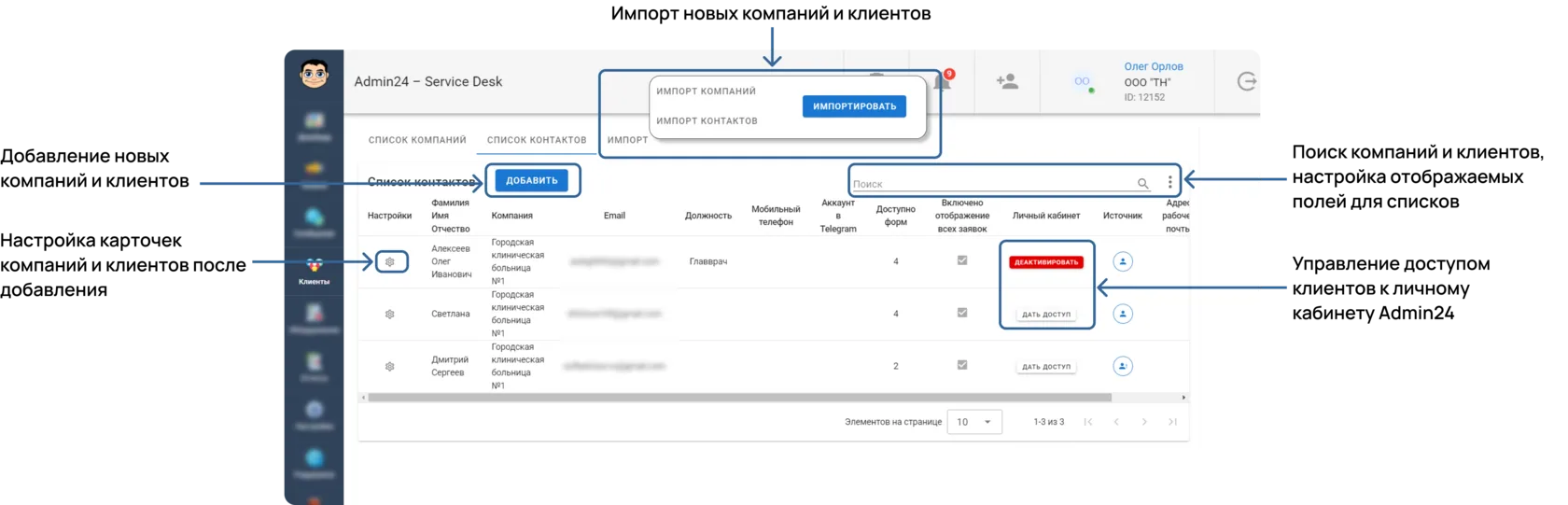Click source icon in Алексеев Олег row
This screenshot has height=505, width=1568.
coord(1123,261)
